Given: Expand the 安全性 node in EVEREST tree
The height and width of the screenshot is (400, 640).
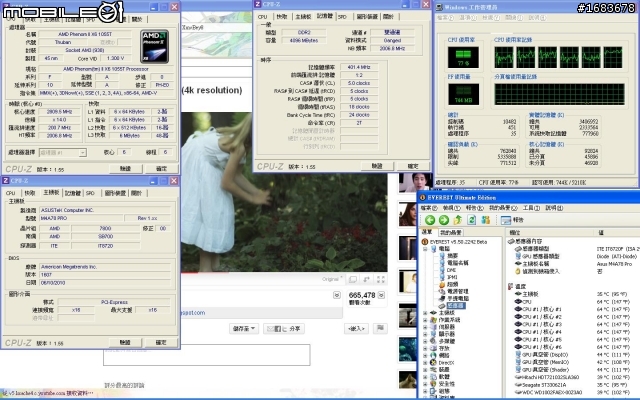Looking at the screenshot, I should [425, 384].
